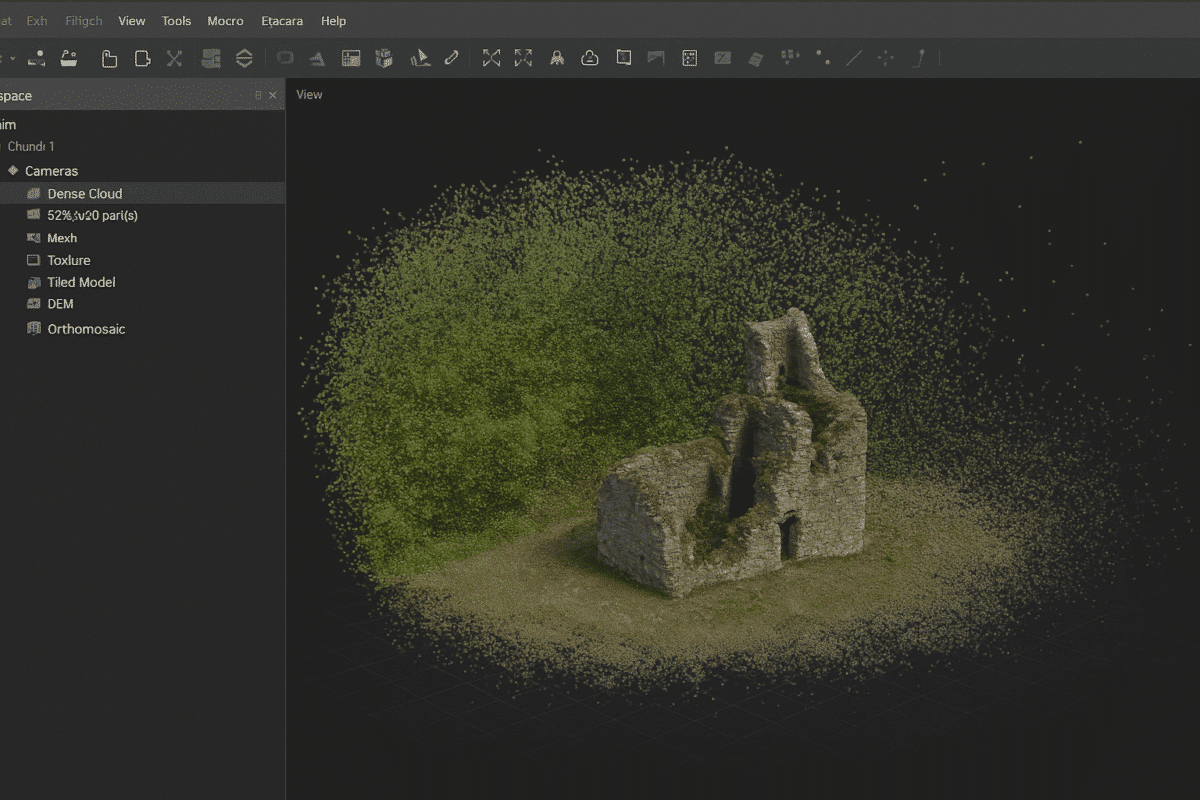Click the bell-shaped toolbar icon
1200x800 pixels.
pyautogui.click(x=557, y=58)
